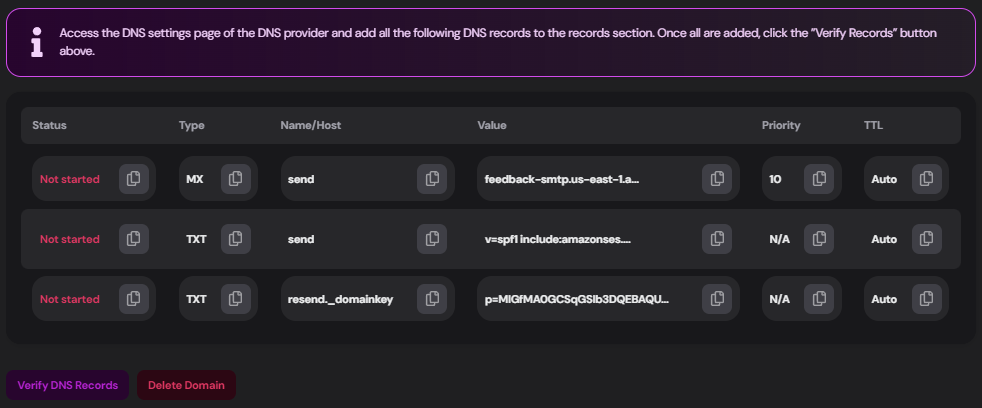Viewport: 982px width, 408px height.
Task: Copy the MX type value
Action: click(x=235, y=179)
